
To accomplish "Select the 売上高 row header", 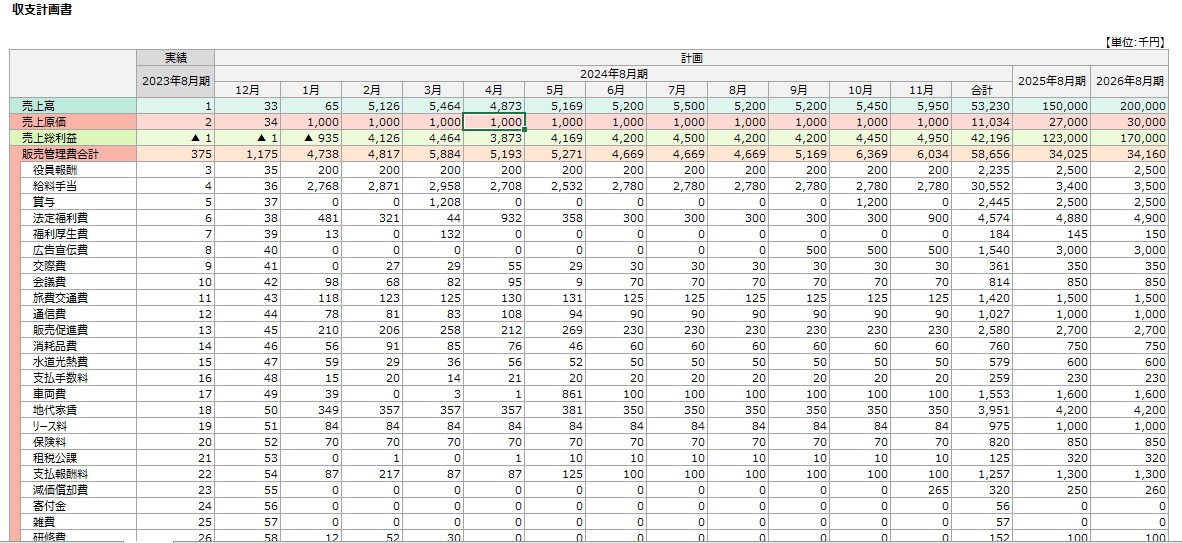I will pos(73,106).
